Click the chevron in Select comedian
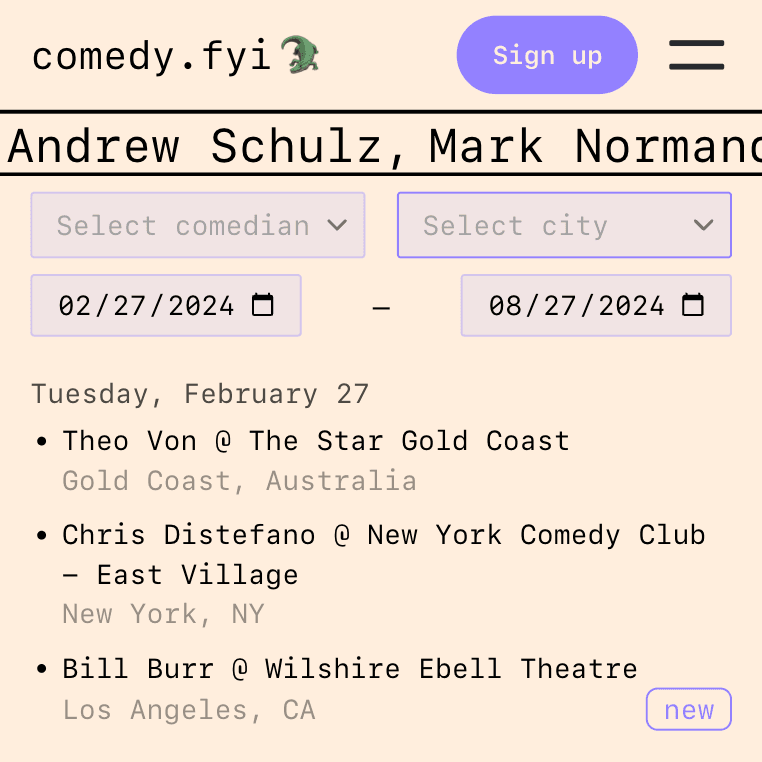762x762 pixels. click(337, 225)
